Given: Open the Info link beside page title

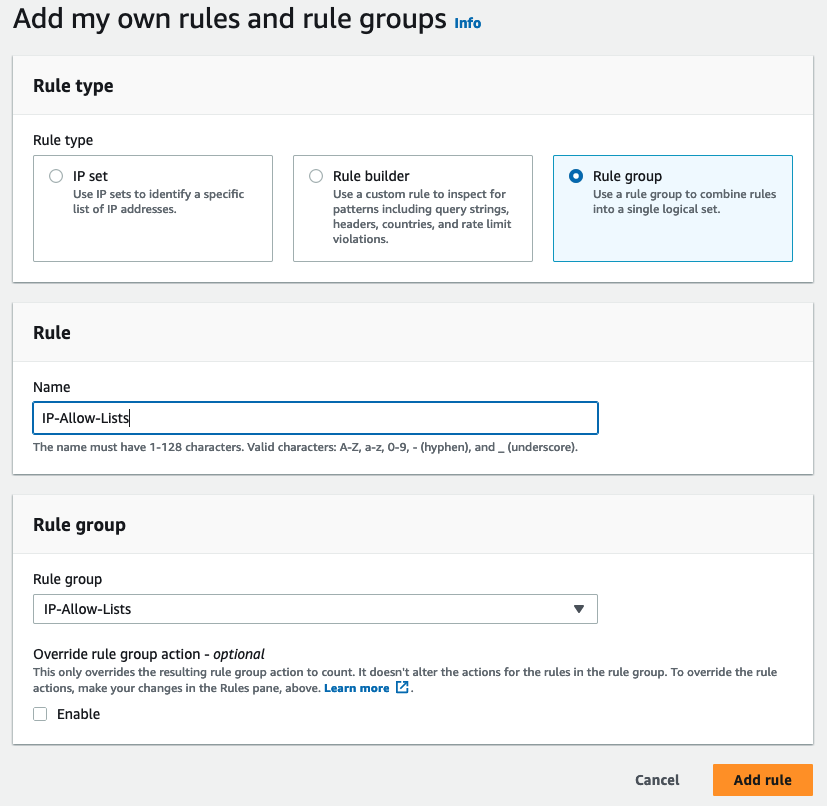Looking at the screenshot, I should [x=467, y=23].
